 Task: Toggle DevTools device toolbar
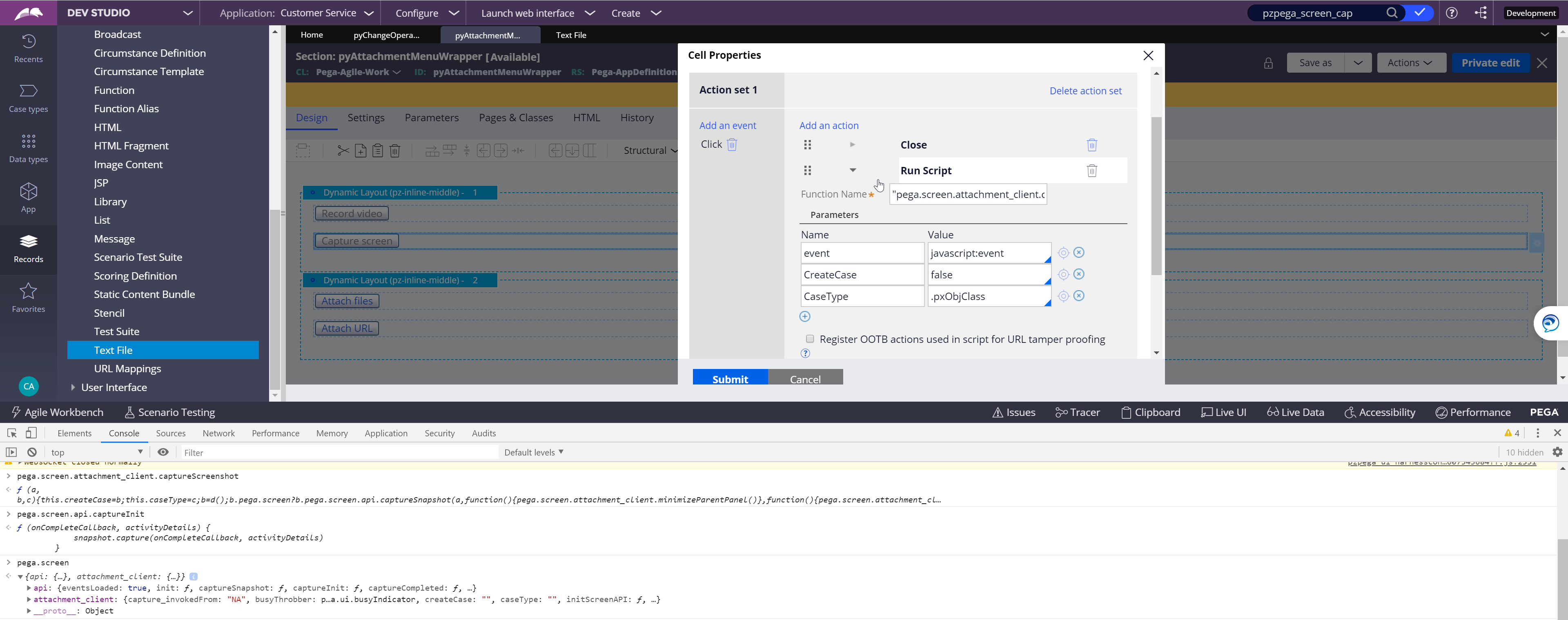(31, 433)
